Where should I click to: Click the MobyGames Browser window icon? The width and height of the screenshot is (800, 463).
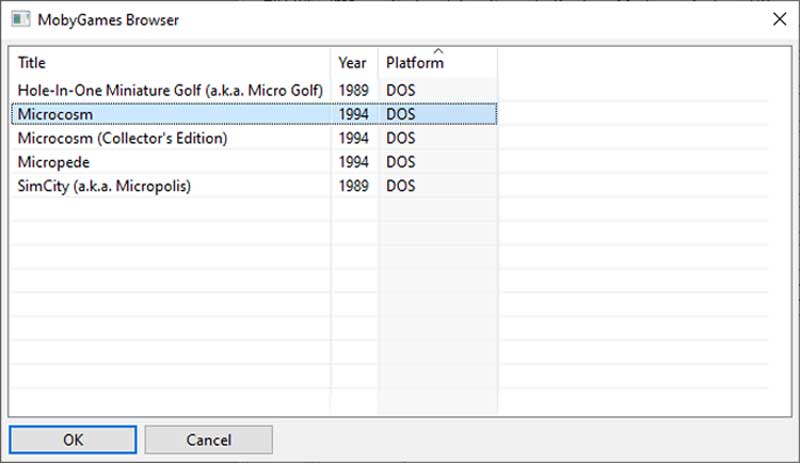(x=20, y=19)
